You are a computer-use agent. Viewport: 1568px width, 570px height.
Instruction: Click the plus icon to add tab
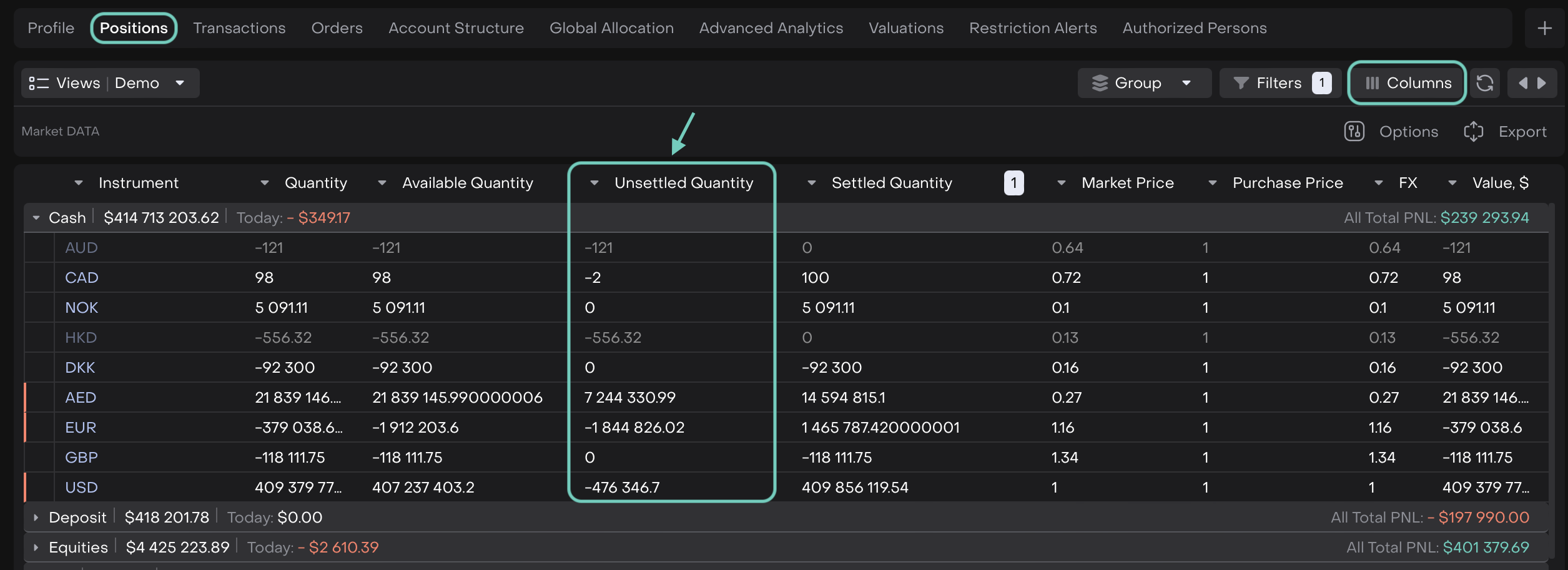tap(1544, 28)
